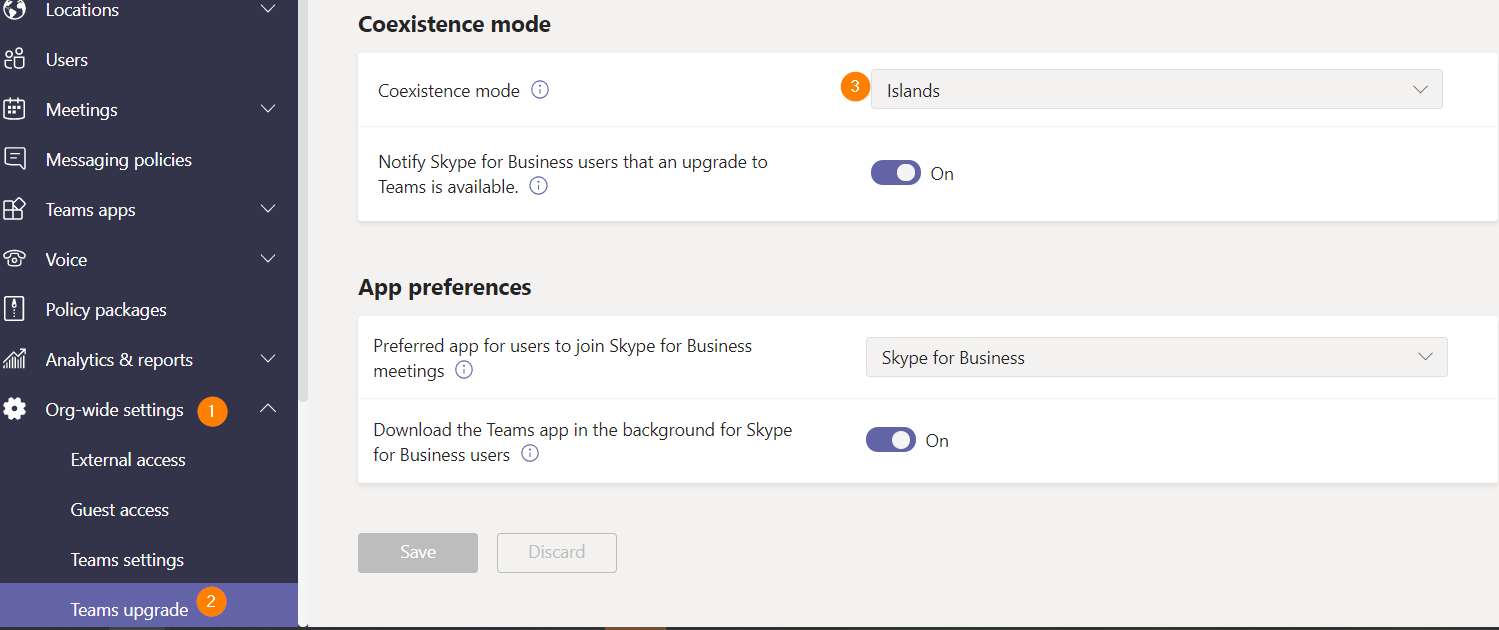Click the Save button
The image size is (1499, 630).
point(418,552)
